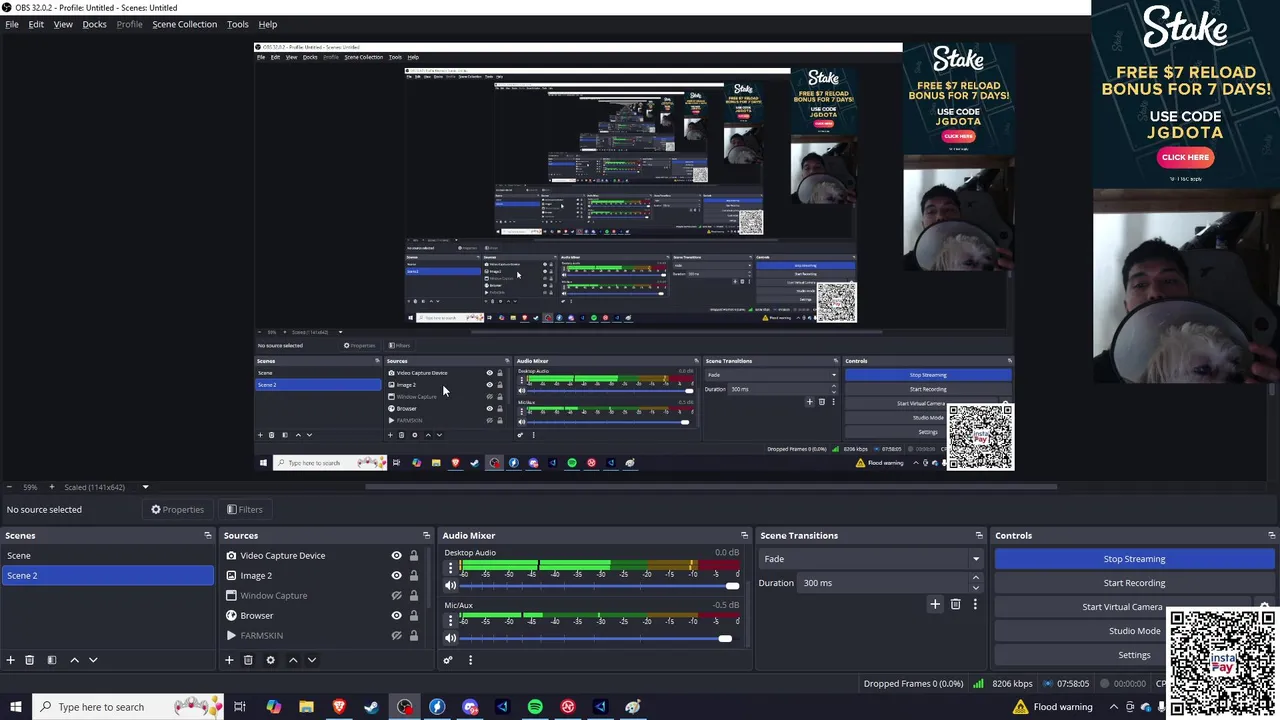Move source down with Sources down arrow
This screenshot has height=720, width=1280.
pos(312,660)
